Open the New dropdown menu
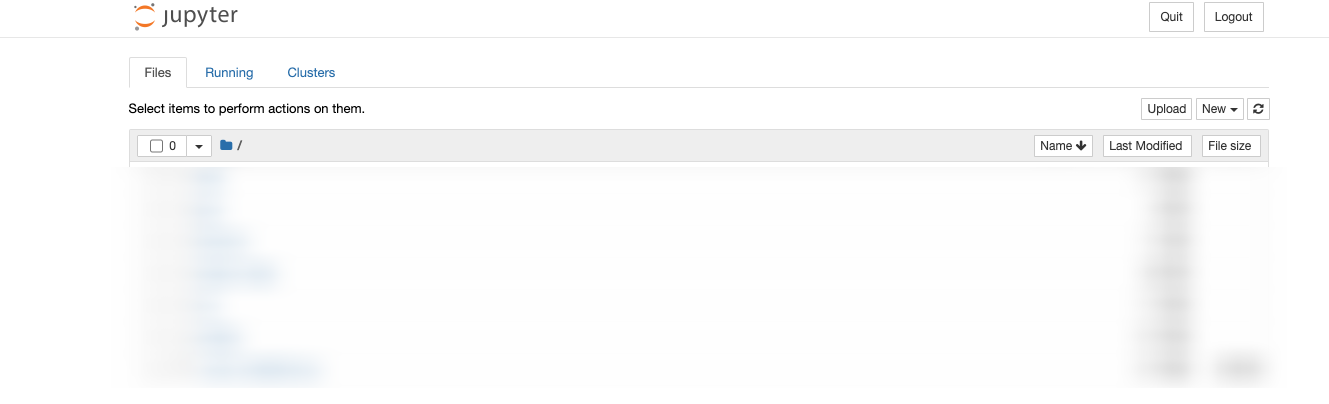 tap(1219, 109)
